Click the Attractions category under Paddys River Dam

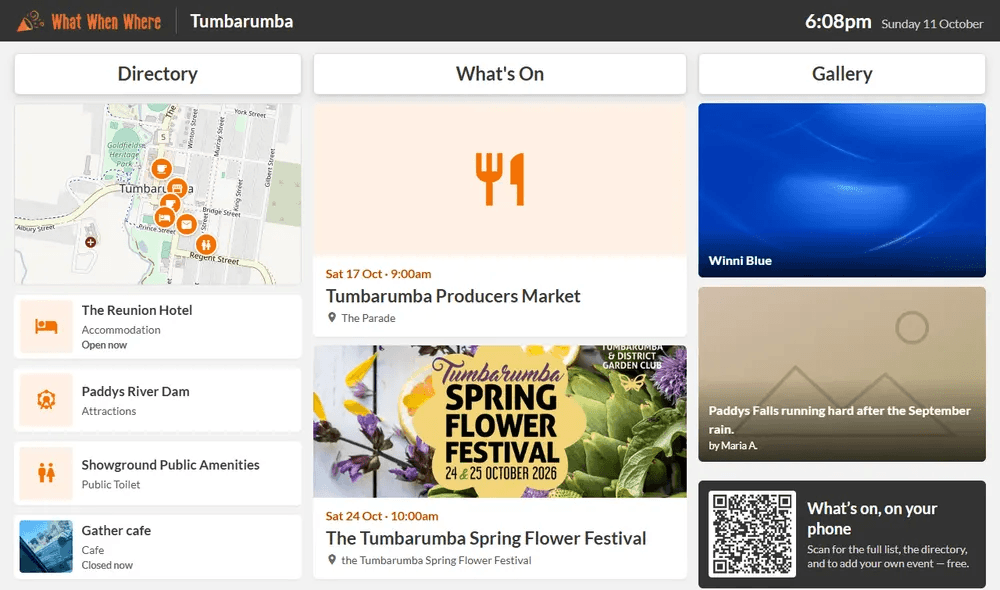pos(109,411)
